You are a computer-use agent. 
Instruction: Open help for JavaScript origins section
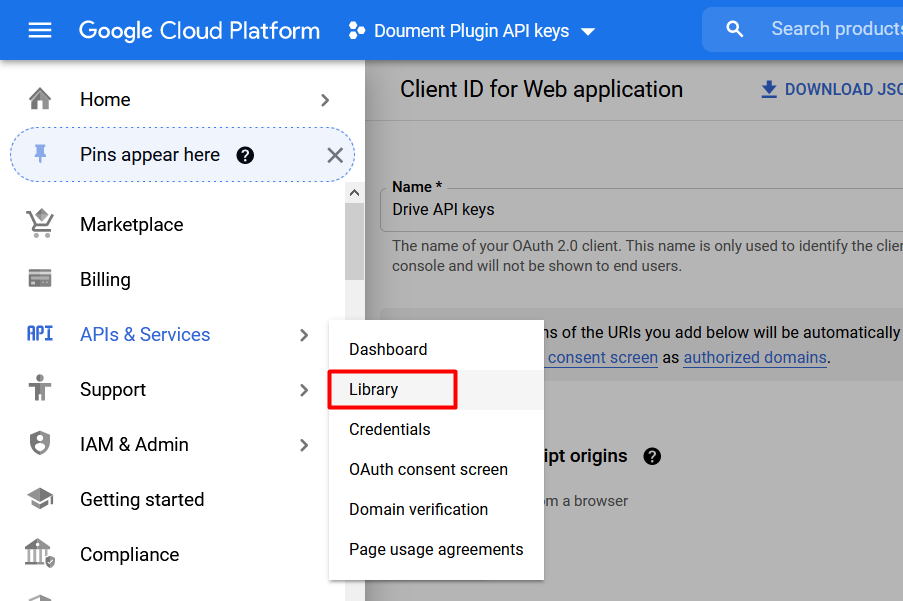(652, 457)
